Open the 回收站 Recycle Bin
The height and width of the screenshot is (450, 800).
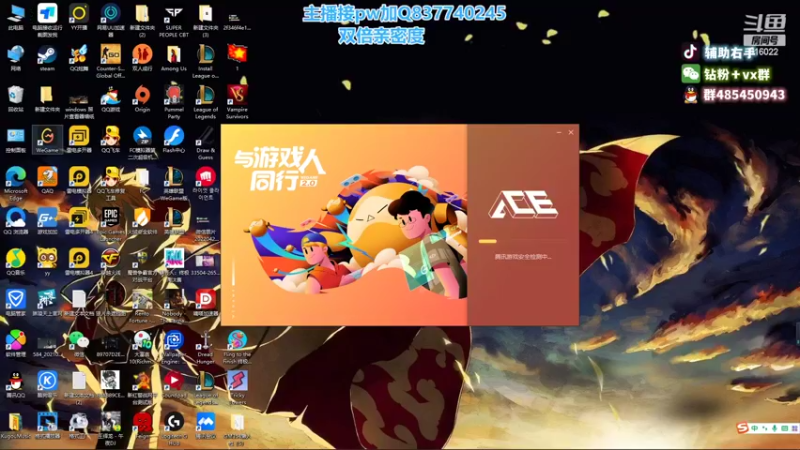tap(15, 99)
